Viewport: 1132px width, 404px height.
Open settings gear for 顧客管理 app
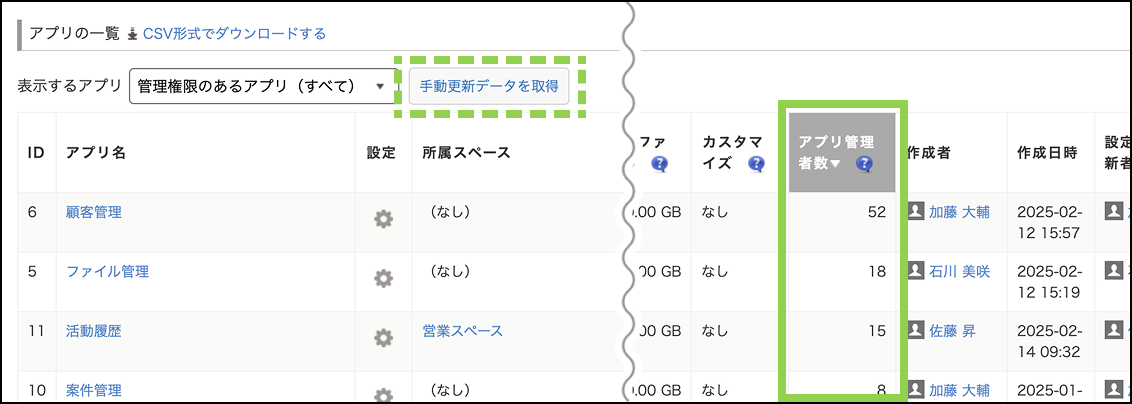pyautogui.click(x=383, y=219)
